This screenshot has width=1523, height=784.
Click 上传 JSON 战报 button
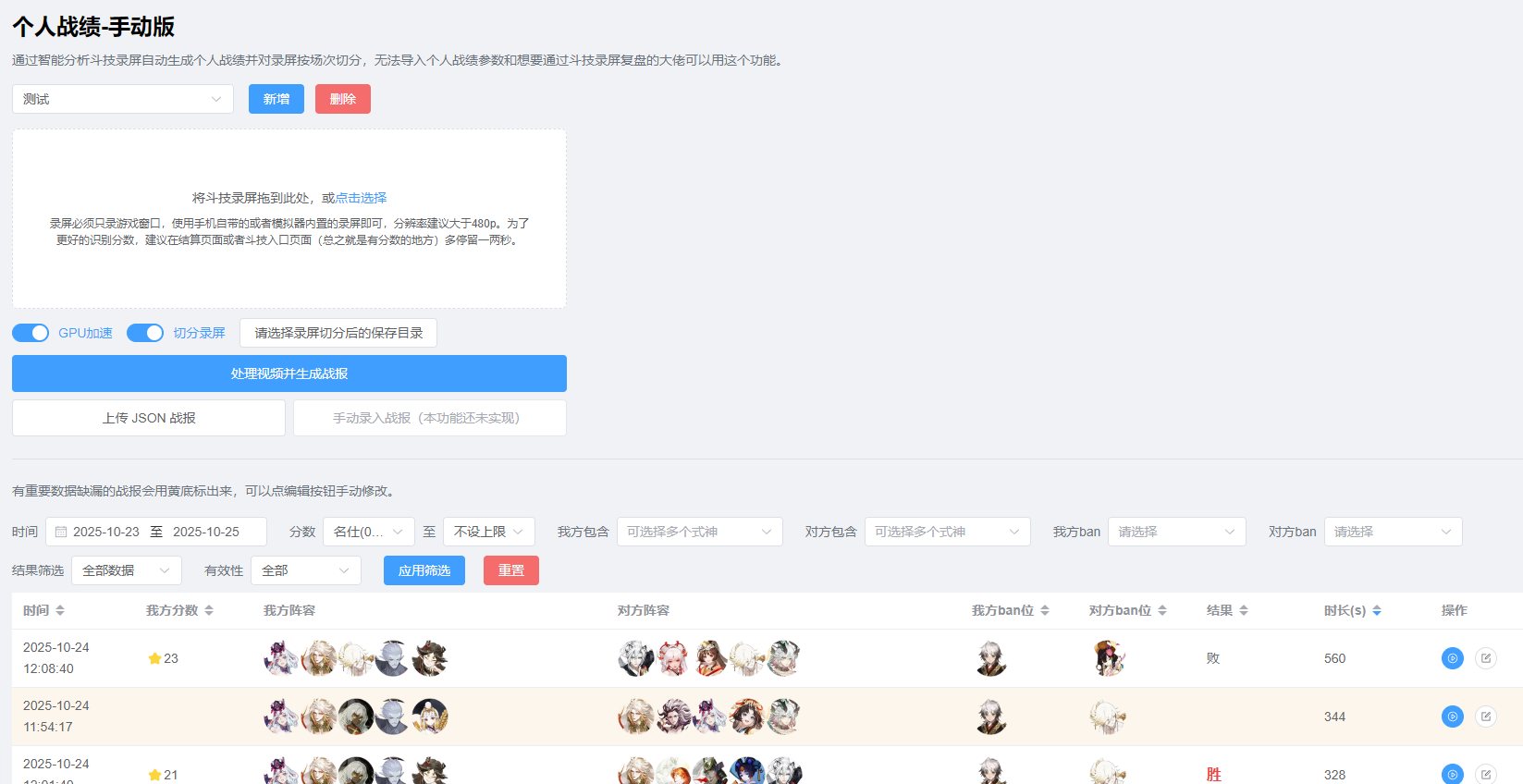point(149,418)
